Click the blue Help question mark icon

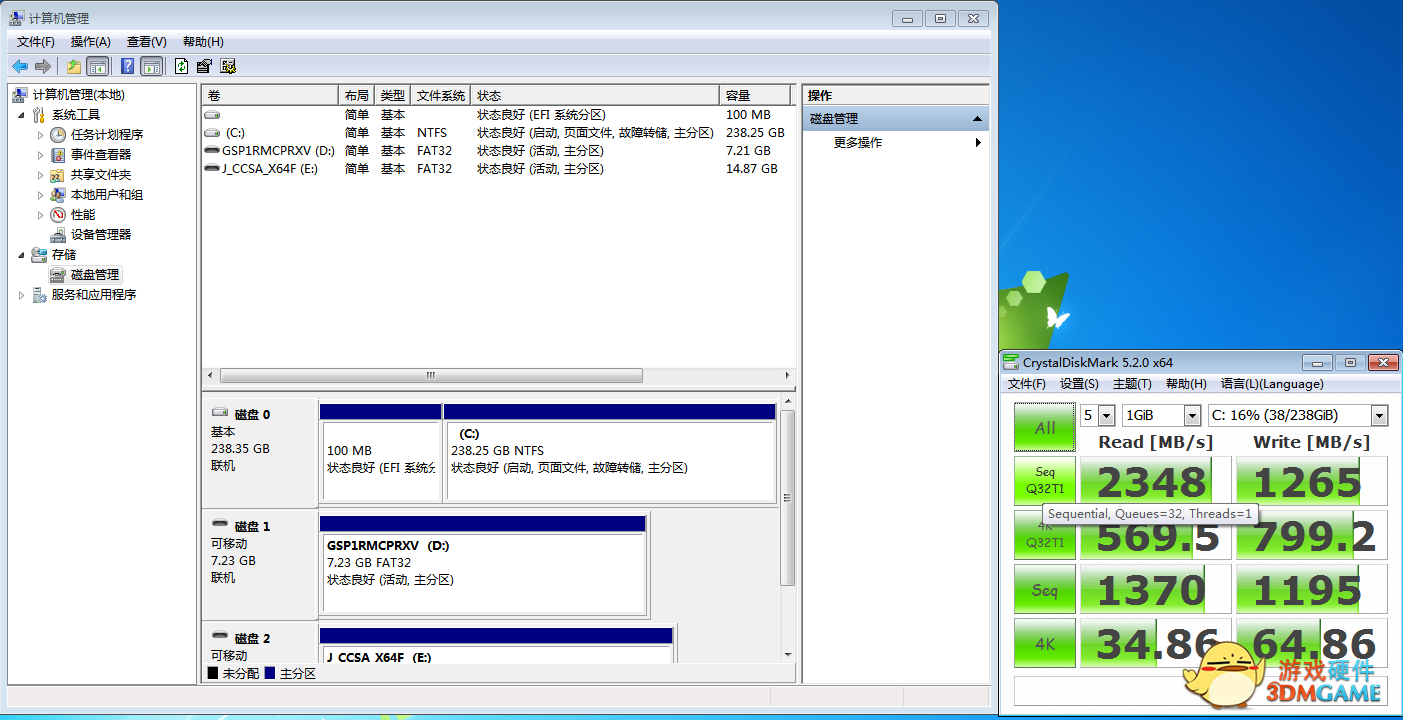pyautogui.click(x=127, y=67)
